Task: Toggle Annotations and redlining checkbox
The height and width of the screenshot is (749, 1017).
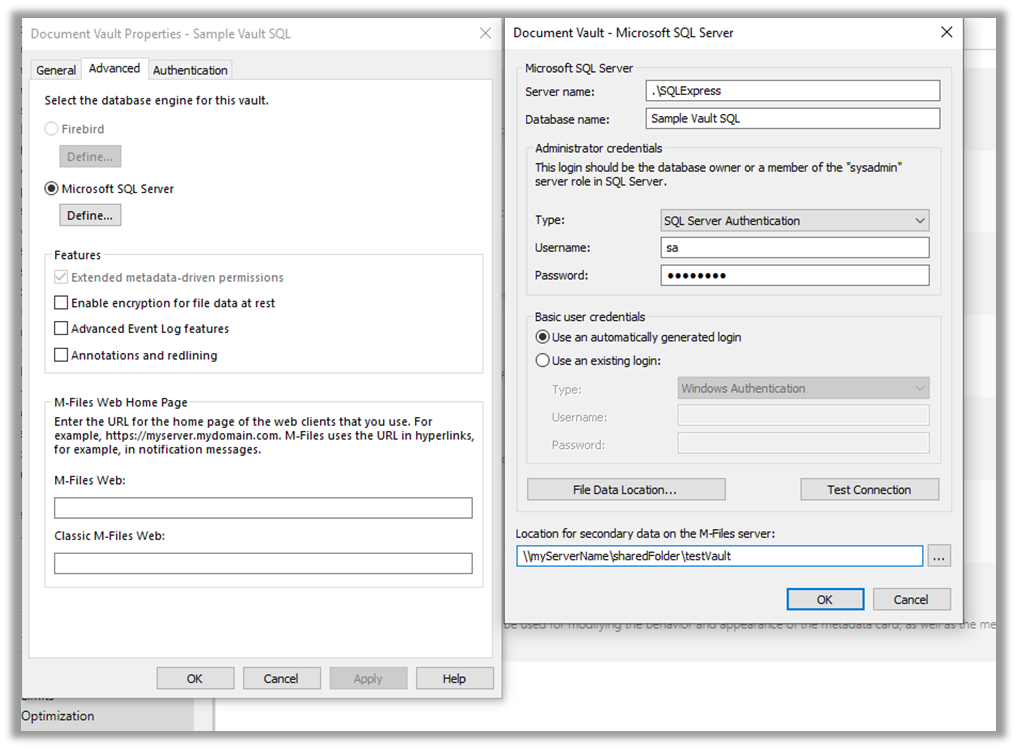Action: pyautogui.click(x=62, y=355)
